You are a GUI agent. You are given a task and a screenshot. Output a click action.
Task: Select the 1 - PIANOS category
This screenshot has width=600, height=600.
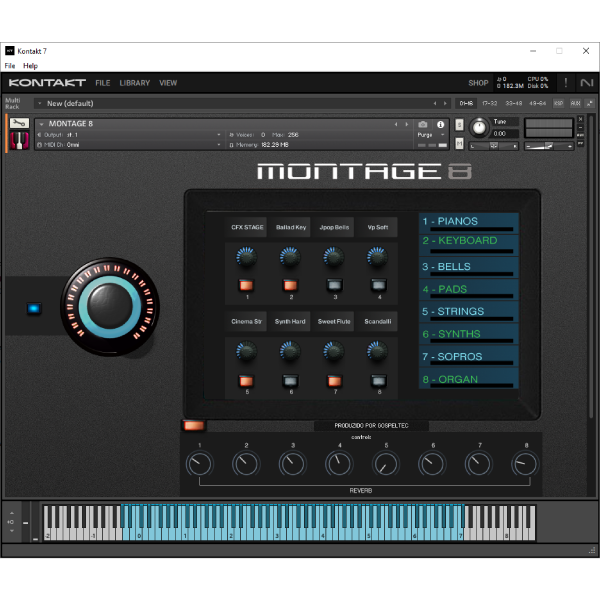[468, 223]
